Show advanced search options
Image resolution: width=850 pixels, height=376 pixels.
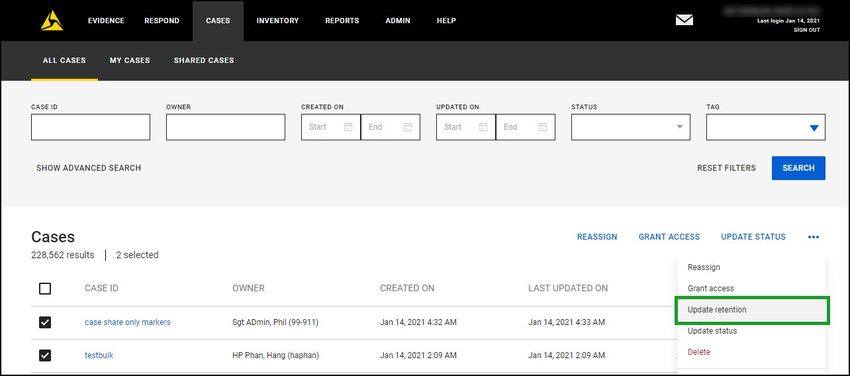coord(88,168)
